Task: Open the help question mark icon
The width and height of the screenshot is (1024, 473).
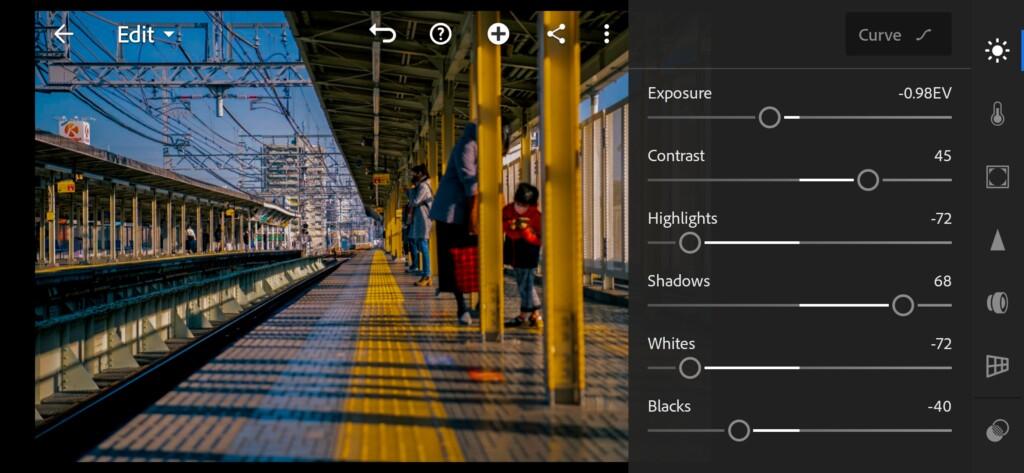Action: (x=441, y=34)
